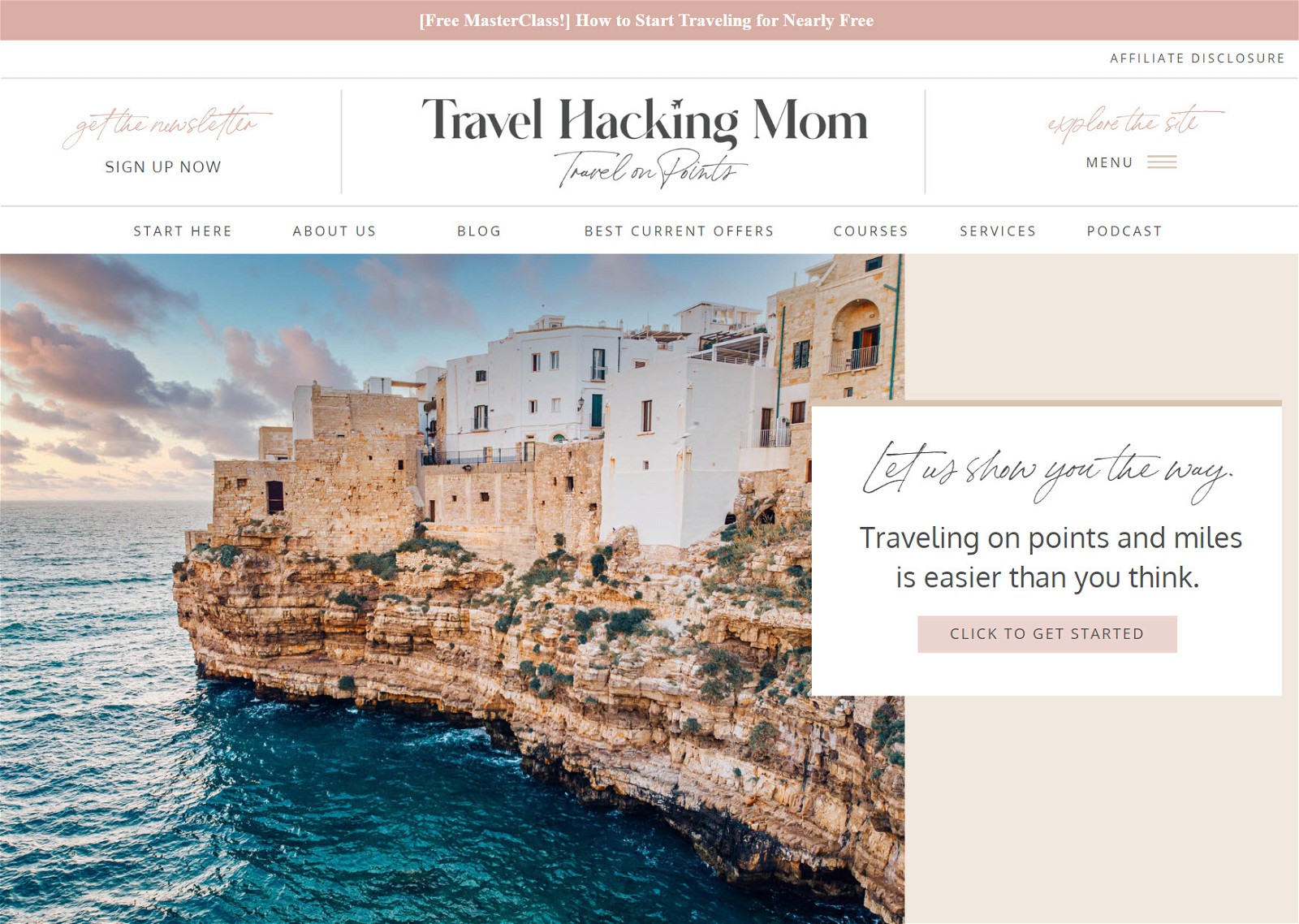This screenshot has width=1299, height=924.
Task: Click the 'explore the site' script text
Action: 1134,123
